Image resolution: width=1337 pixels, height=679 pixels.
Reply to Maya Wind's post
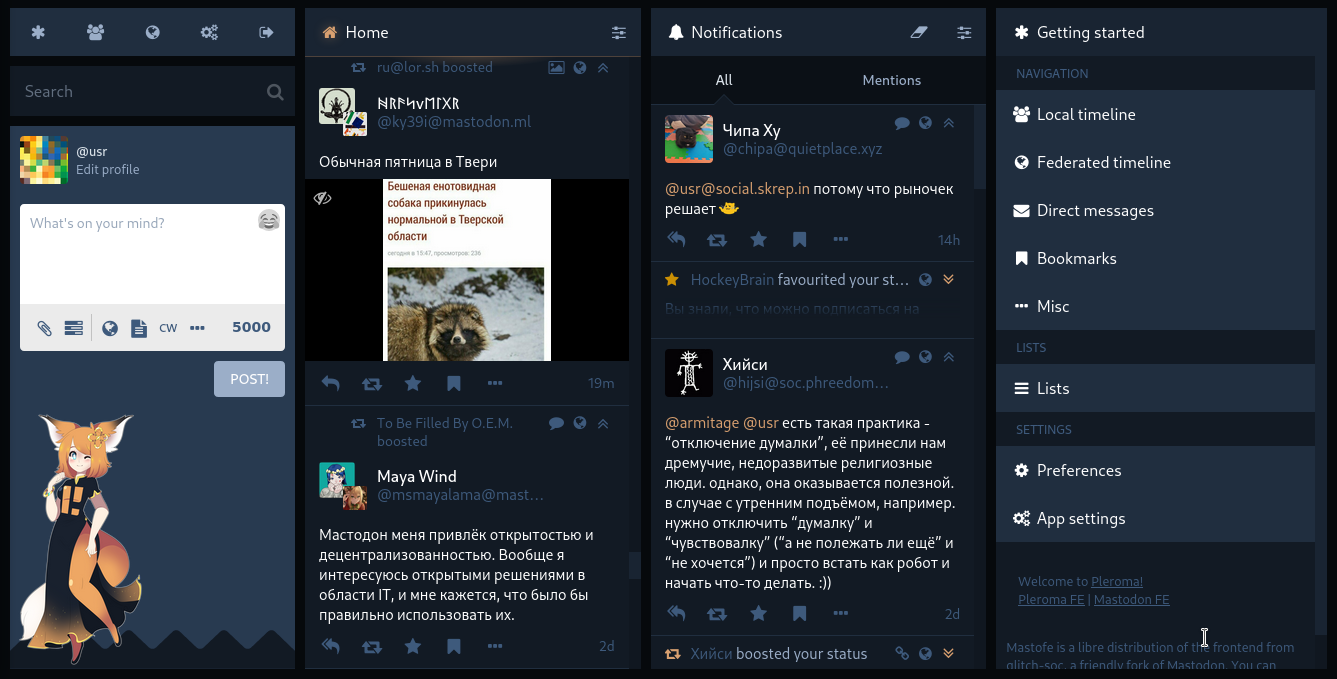[x=331, y=647]
